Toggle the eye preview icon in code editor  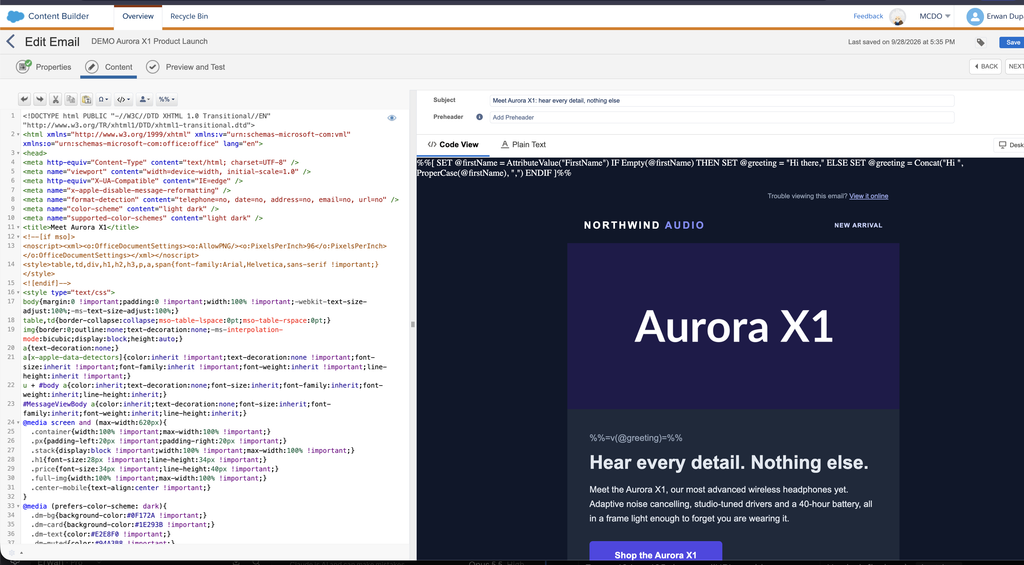pyautogui.click(x=392, y=118)
